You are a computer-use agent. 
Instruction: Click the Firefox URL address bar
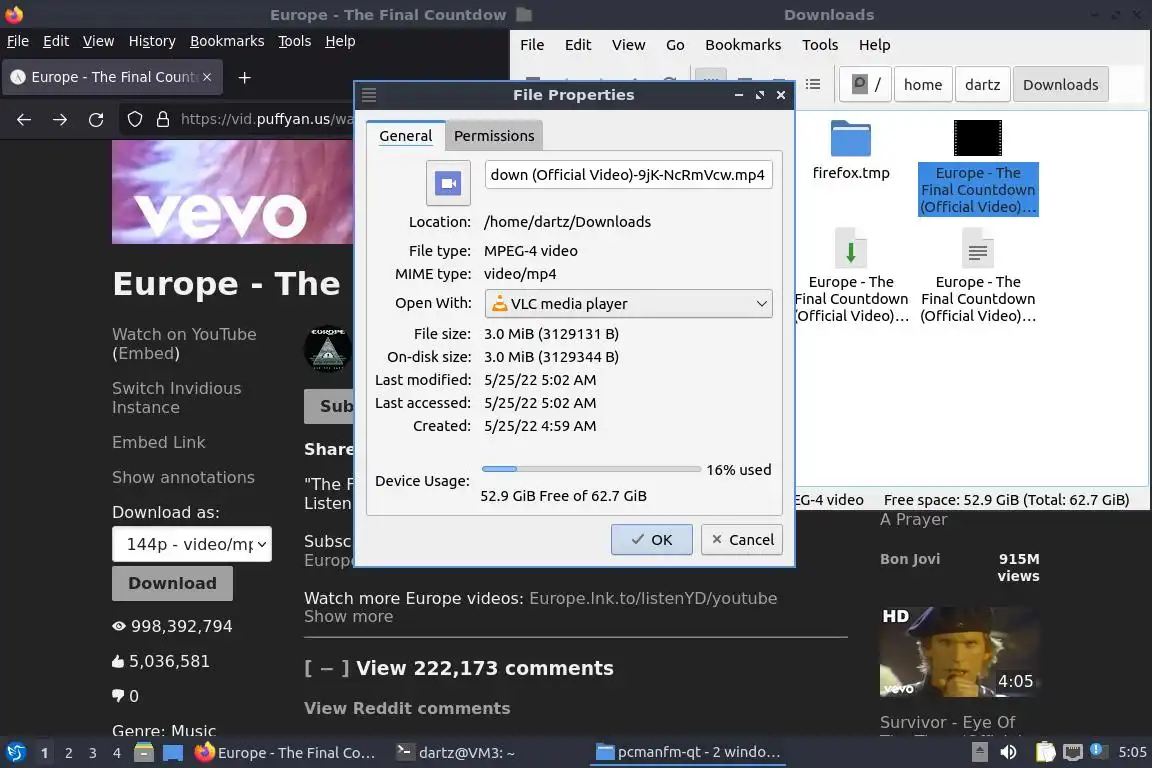pos(266,119)
